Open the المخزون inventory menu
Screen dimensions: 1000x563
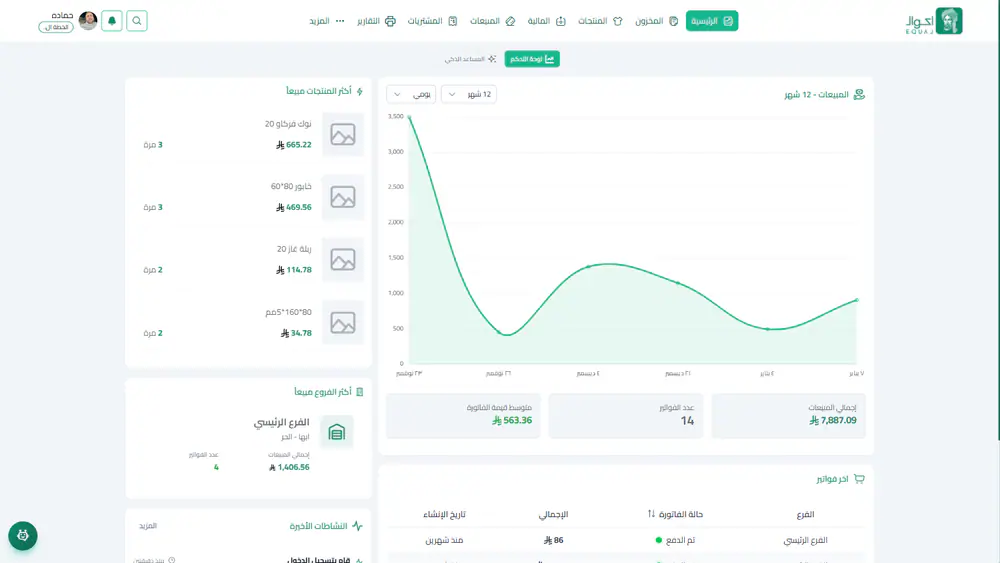[656, 21]
